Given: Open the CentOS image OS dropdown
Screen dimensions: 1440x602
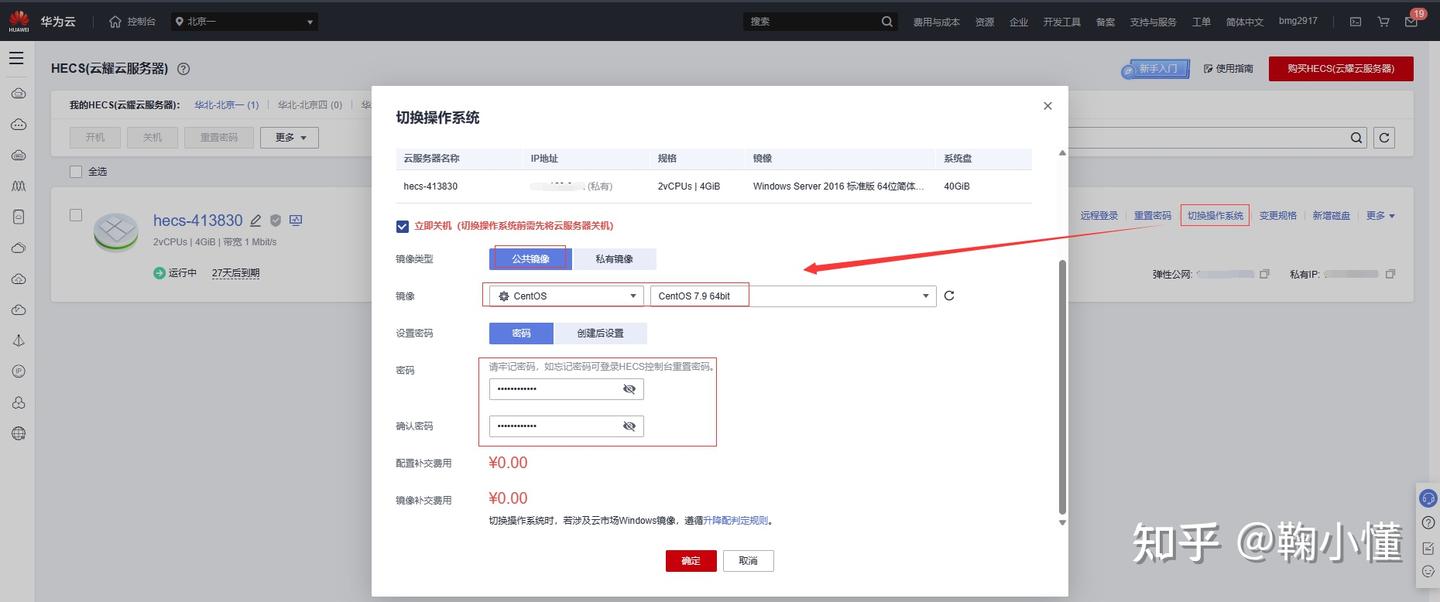Looking at the screenshot, I should pyautogui.click(x=567, y=296).
